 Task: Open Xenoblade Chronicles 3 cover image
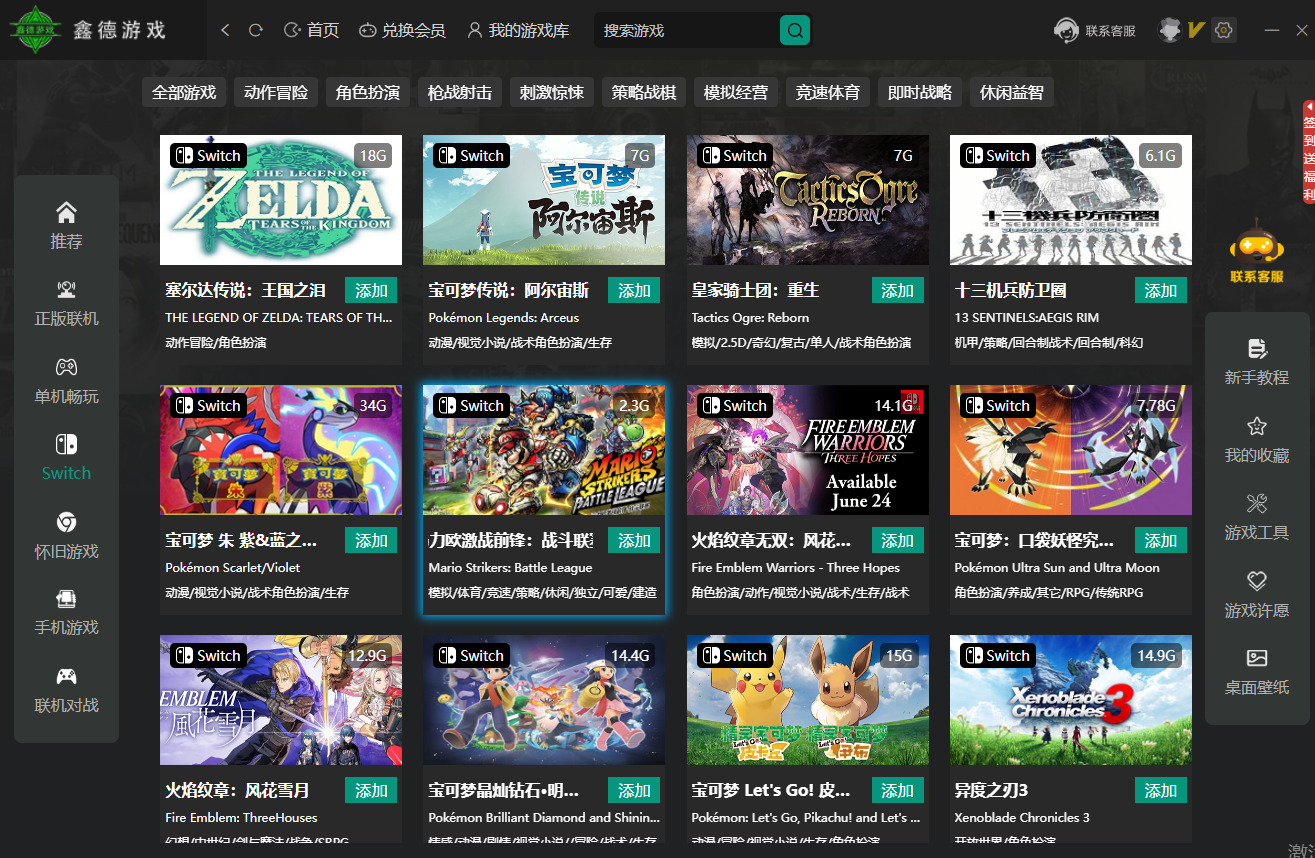click(x=1071, y=700)
